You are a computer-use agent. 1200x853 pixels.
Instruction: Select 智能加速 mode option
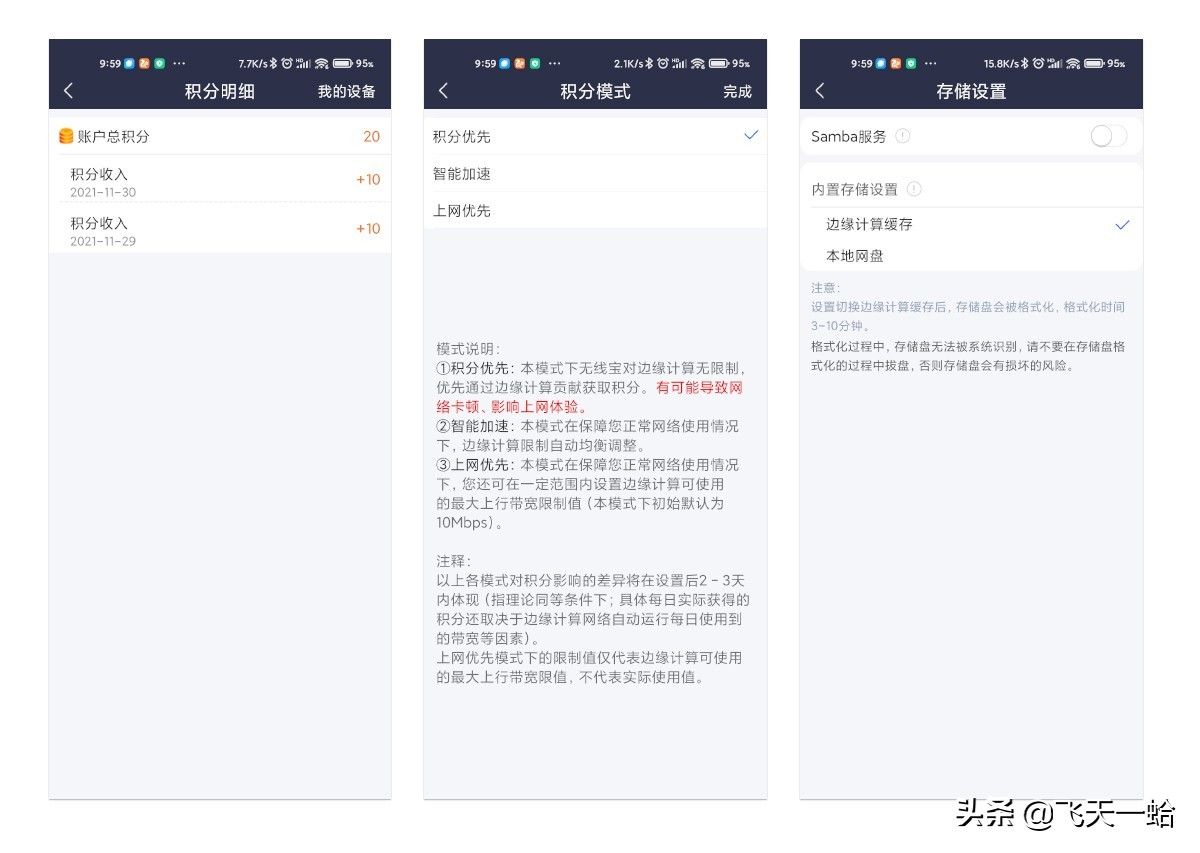(462, 174)
